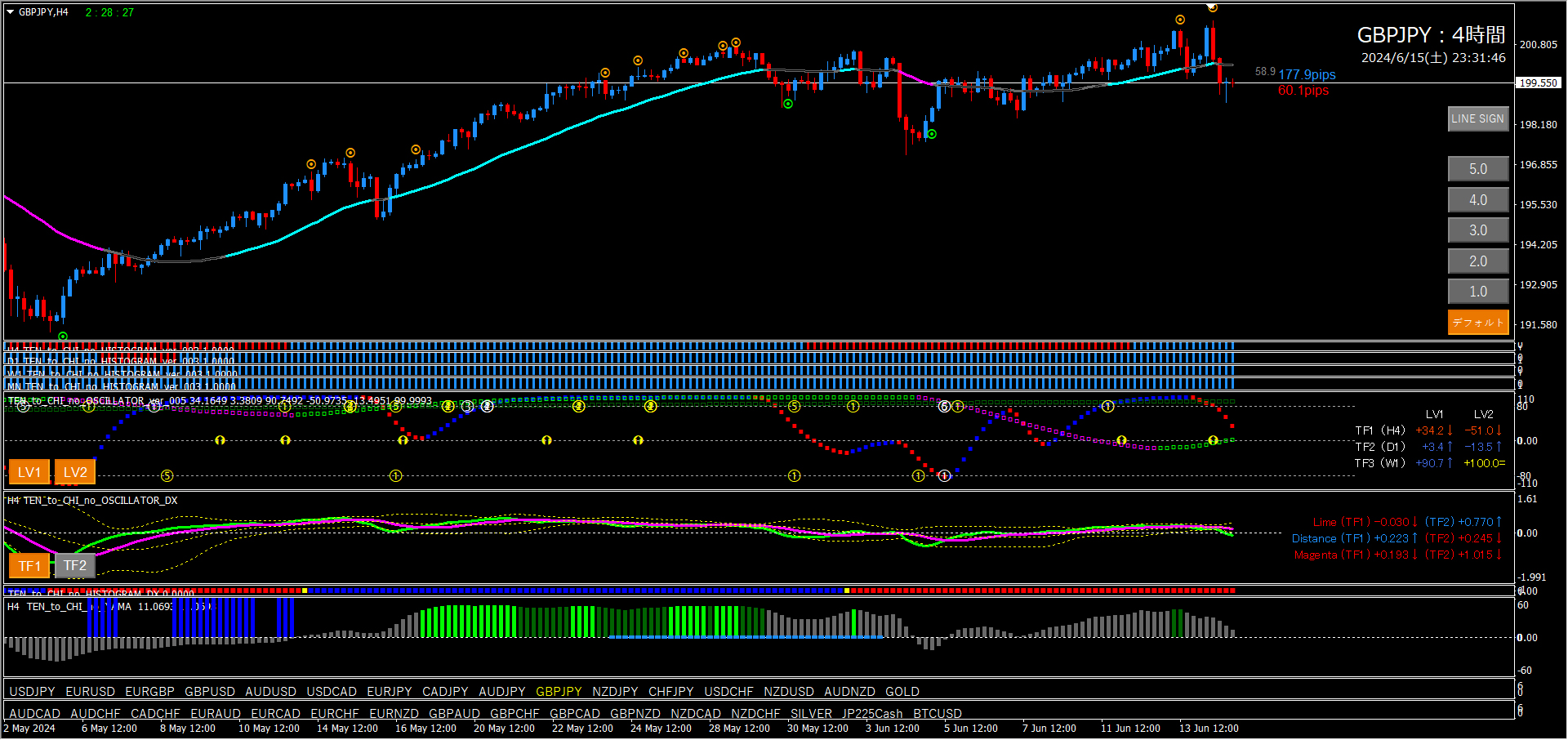Switch chart to NZDCHF
Viewport: 1568px width, 740px height.
coord(756,714)
